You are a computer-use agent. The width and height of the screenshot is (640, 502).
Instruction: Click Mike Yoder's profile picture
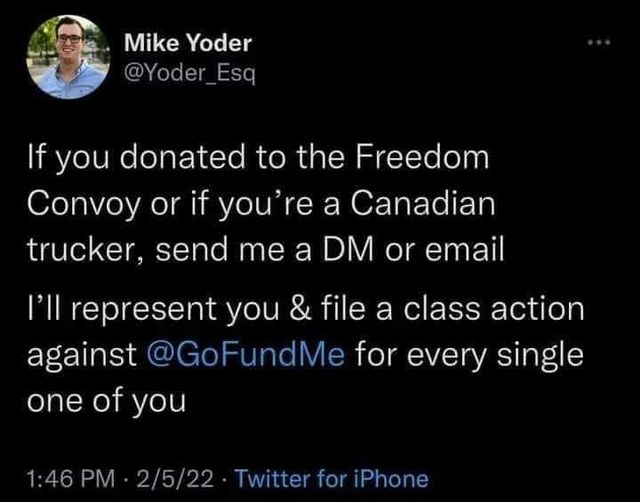pos(68,57)
